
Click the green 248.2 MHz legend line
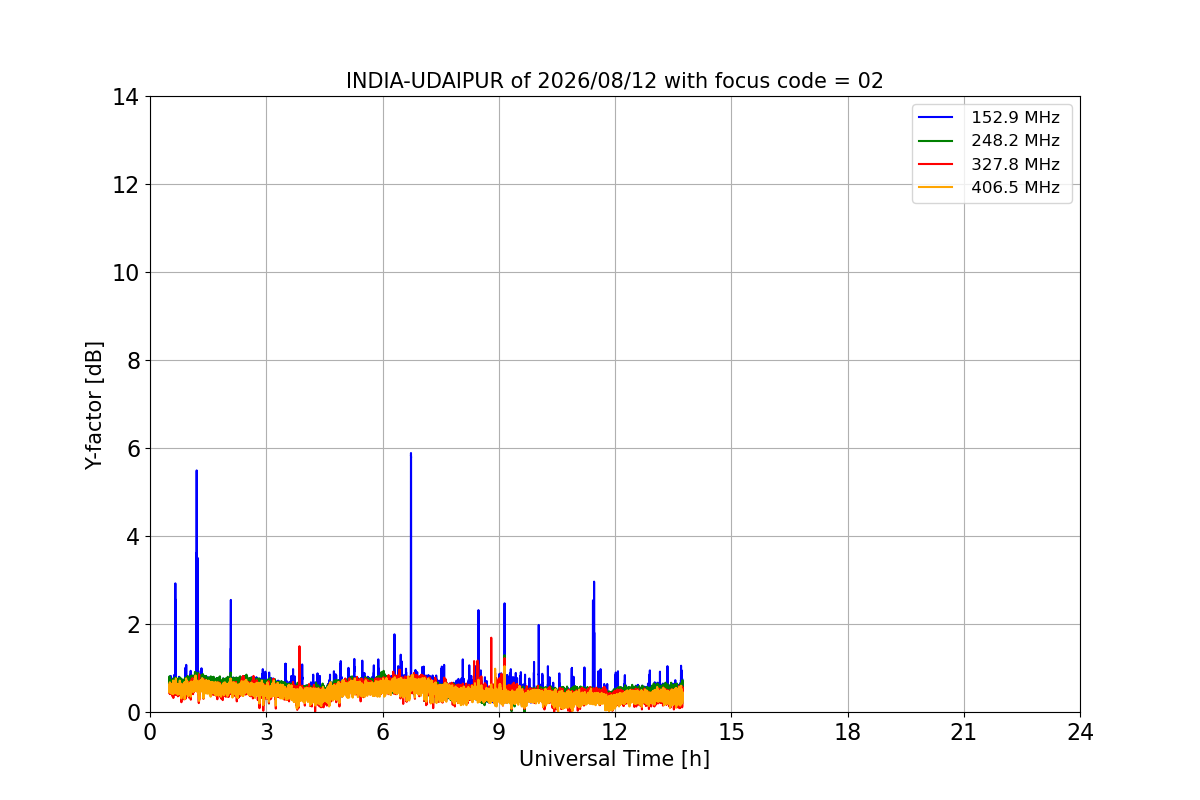(938, 141)
